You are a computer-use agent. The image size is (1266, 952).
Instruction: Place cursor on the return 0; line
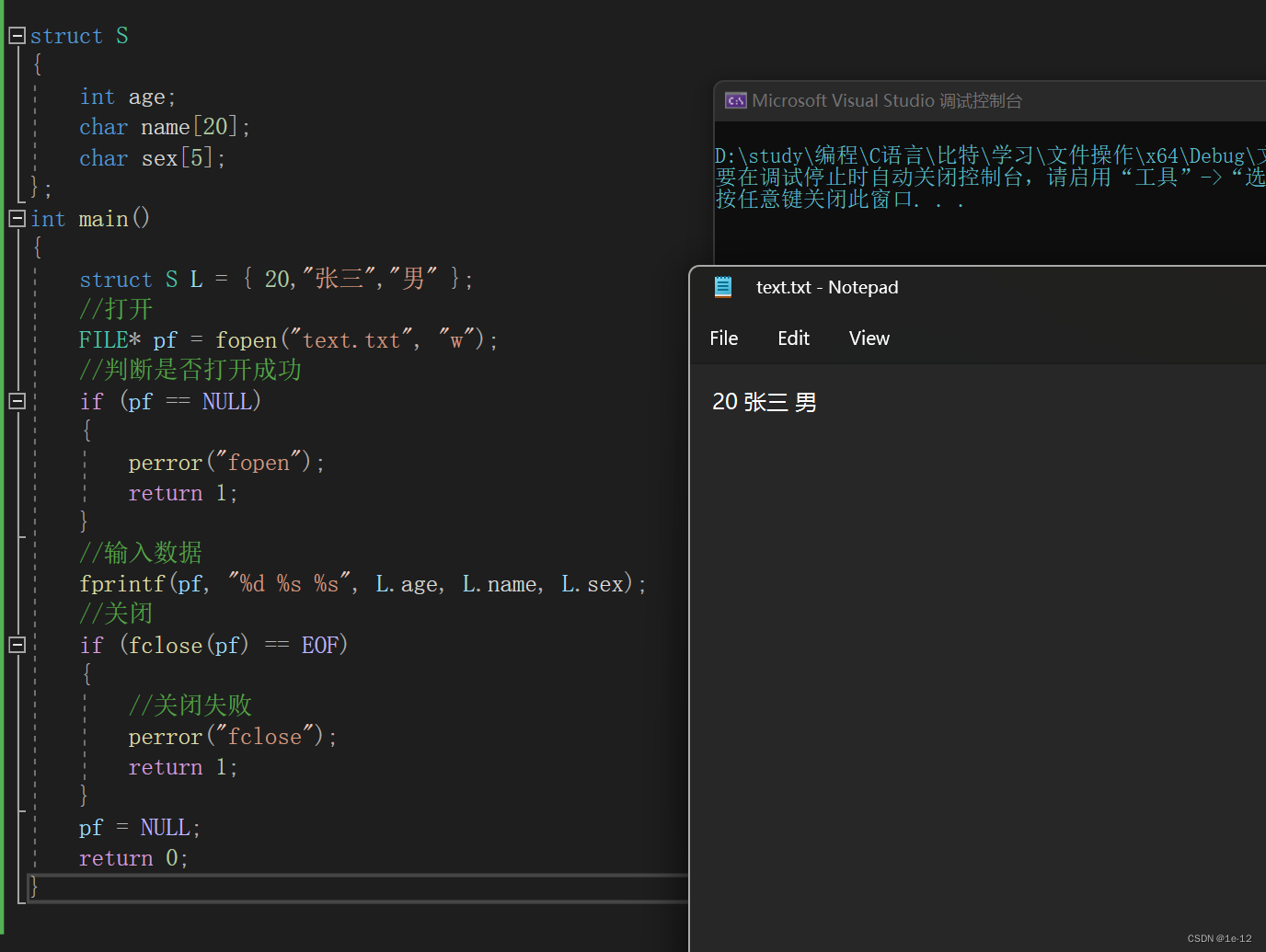(x=133, y=858)
